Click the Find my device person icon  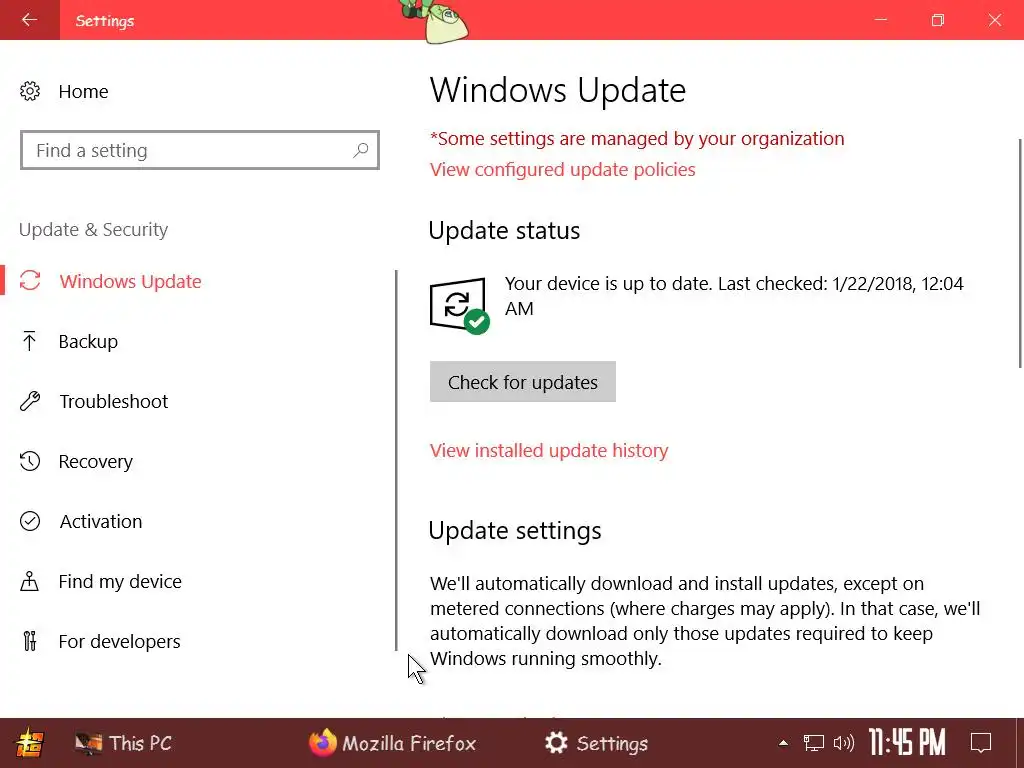tap(29, 581)
